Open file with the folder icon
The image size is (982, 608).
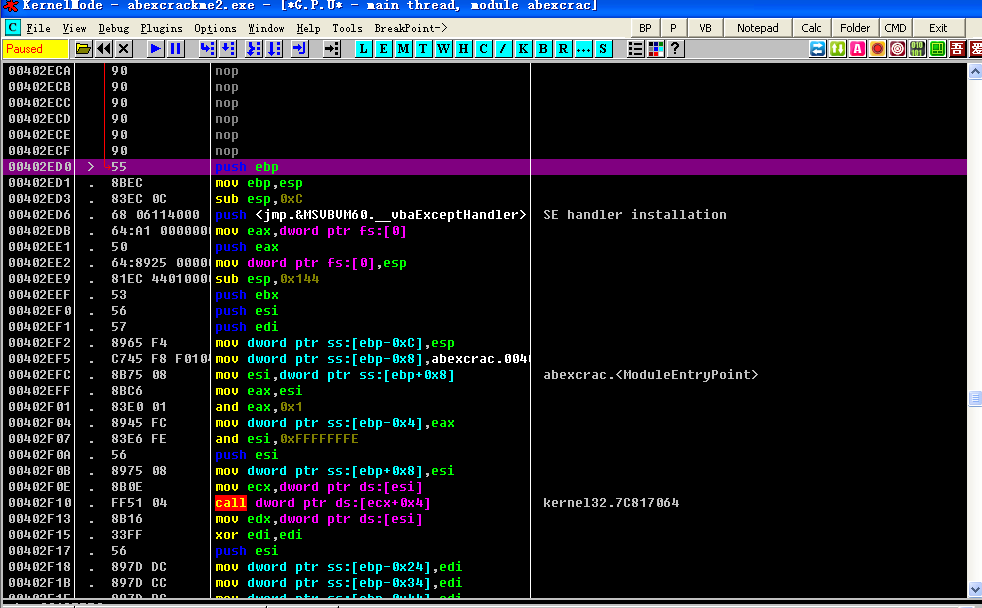coord(83,49)
